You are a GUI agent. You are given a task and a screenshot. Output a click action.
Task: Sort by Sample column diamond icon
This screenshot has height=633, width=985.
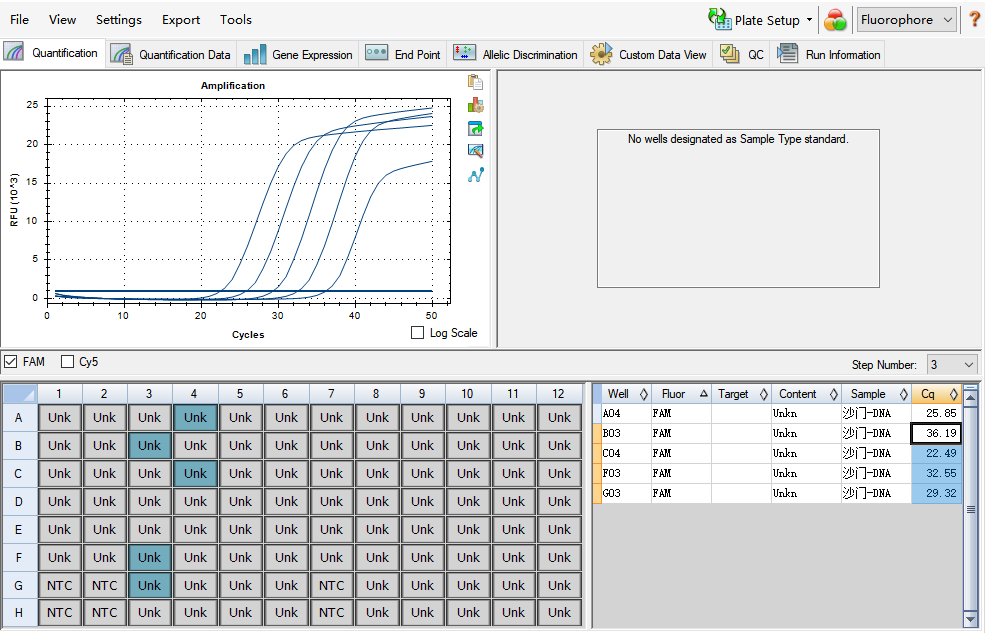tap(903, 394)
